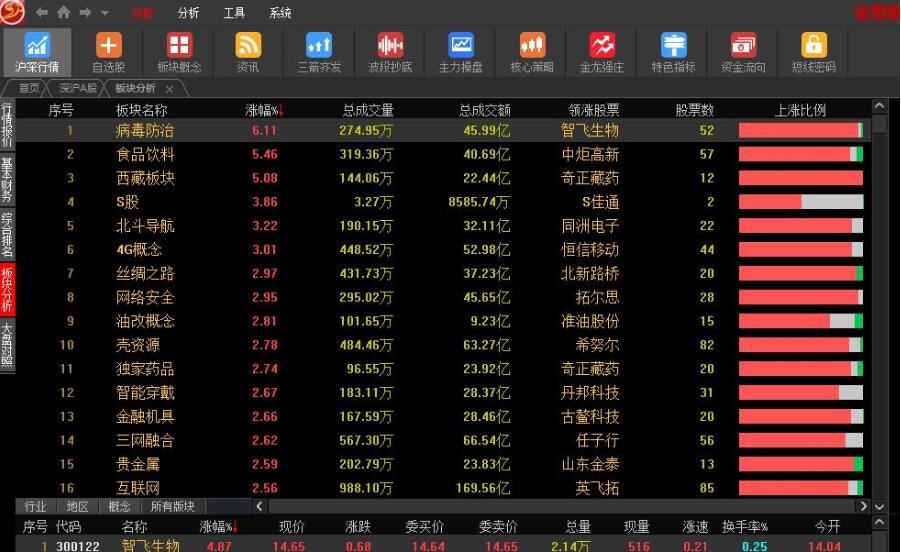The width and height of the screenshot is (901, 552).
Task: Open the 自选股 watchlist icon
Action: (x=108, y=52)
